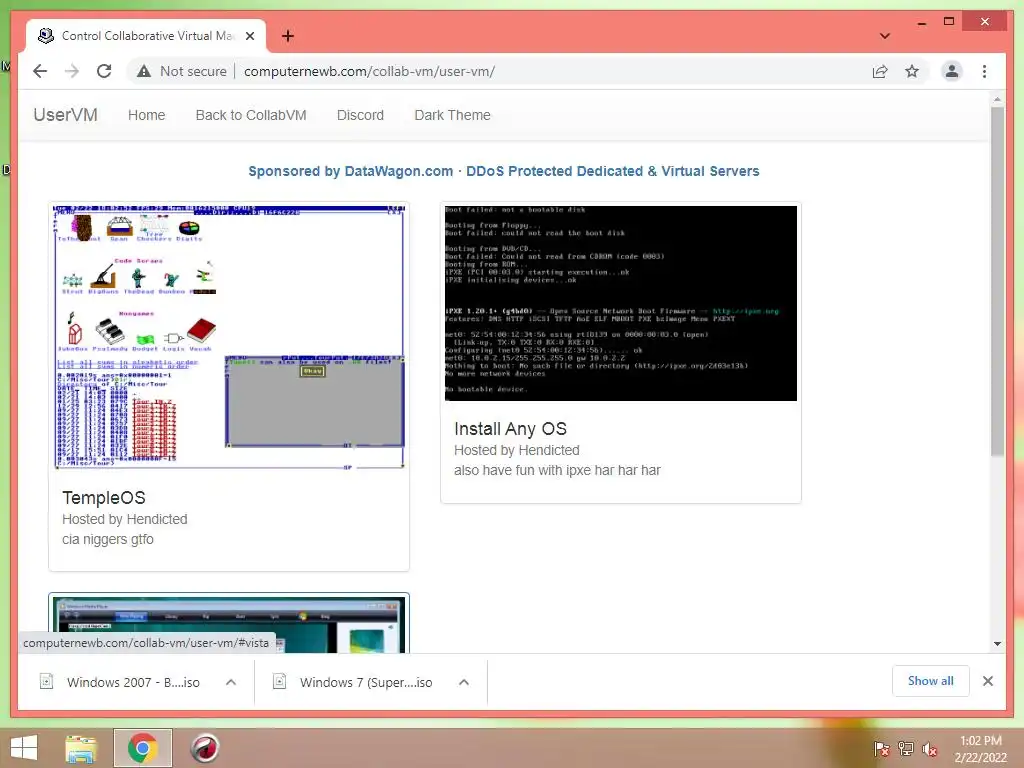Open a new browser tab
Screen dimensions: 1024x768
point(288,36)
